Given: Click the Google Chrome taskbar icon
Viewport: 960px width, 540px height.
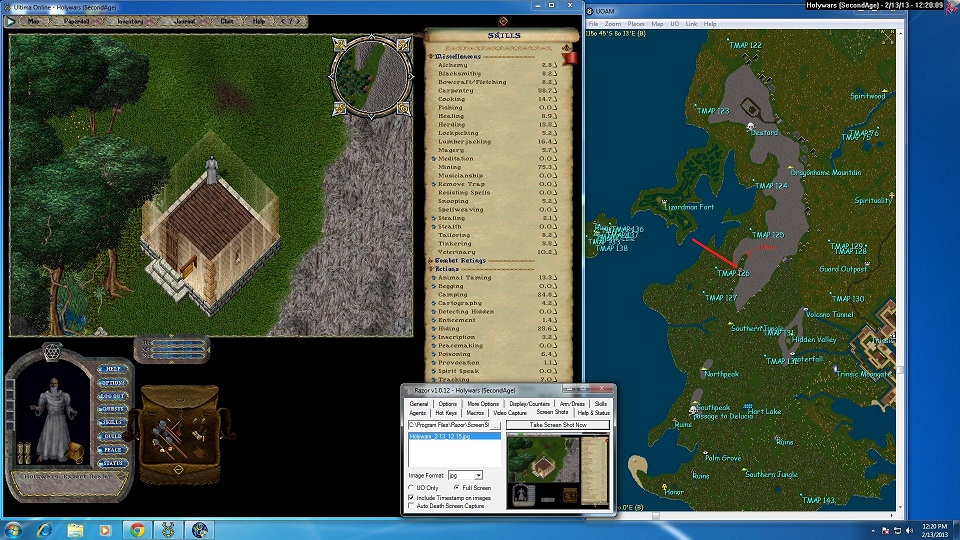Looking at the screenshot, I should click(137, 529).
